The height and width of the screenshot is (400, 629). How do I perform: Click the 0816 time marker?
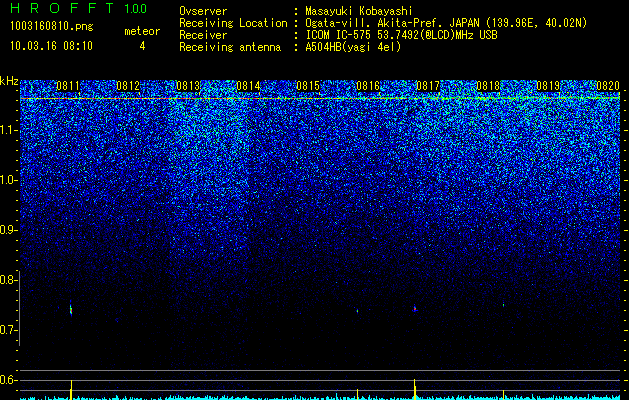368,86
